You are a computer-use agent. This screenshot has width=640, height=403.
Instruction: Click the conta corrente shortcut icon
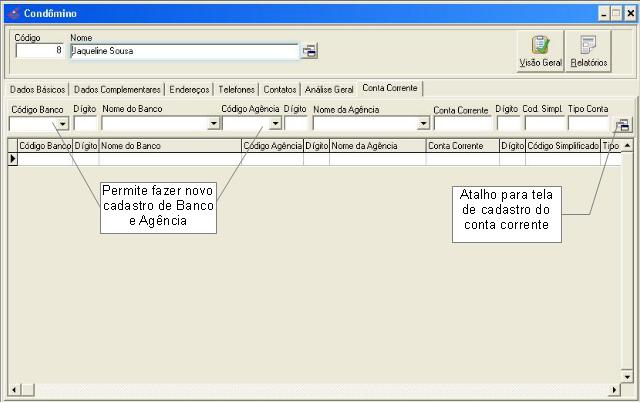[x=622, y=125]
